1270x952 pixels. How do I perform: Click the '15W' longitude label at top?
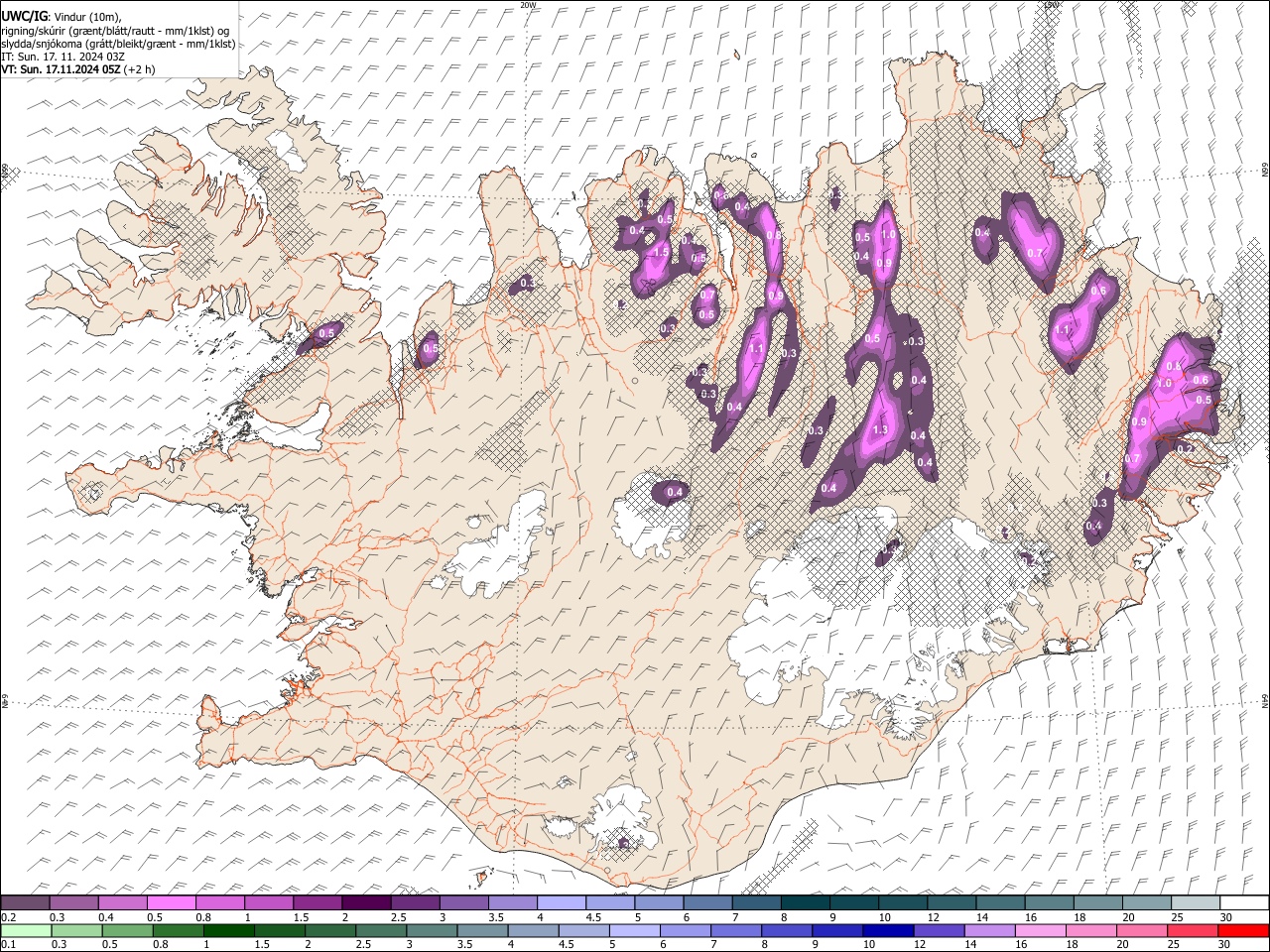pos(1051,5)
